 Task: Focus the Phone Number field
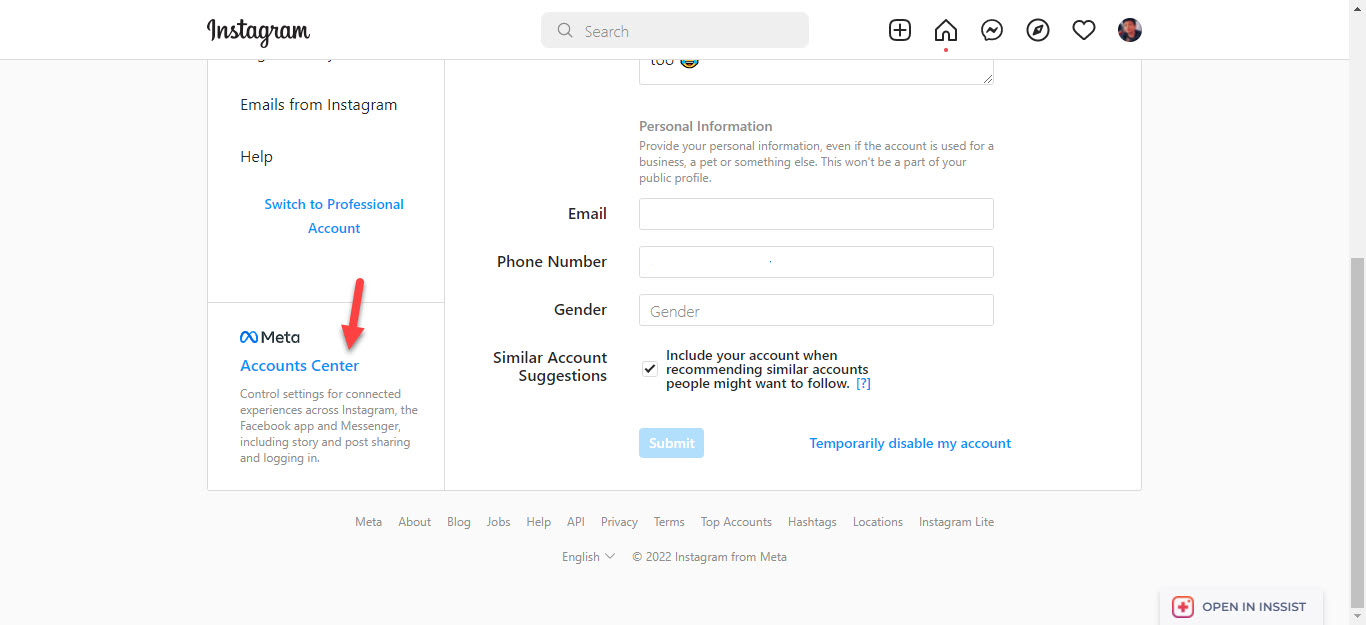point(816,262)
